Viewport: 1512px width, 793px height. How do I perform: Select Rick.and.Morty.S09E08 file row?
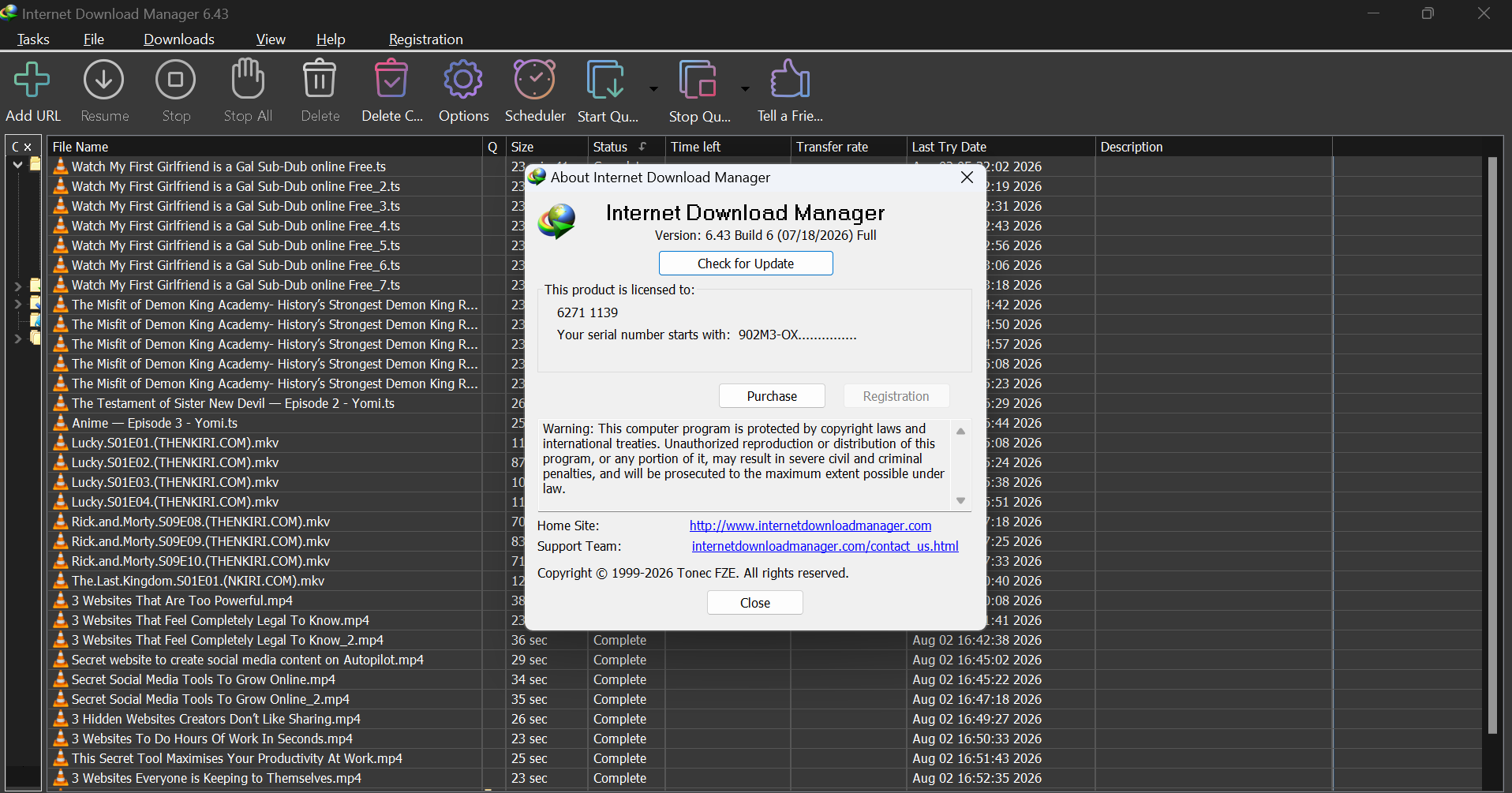[x=264, y=522]
